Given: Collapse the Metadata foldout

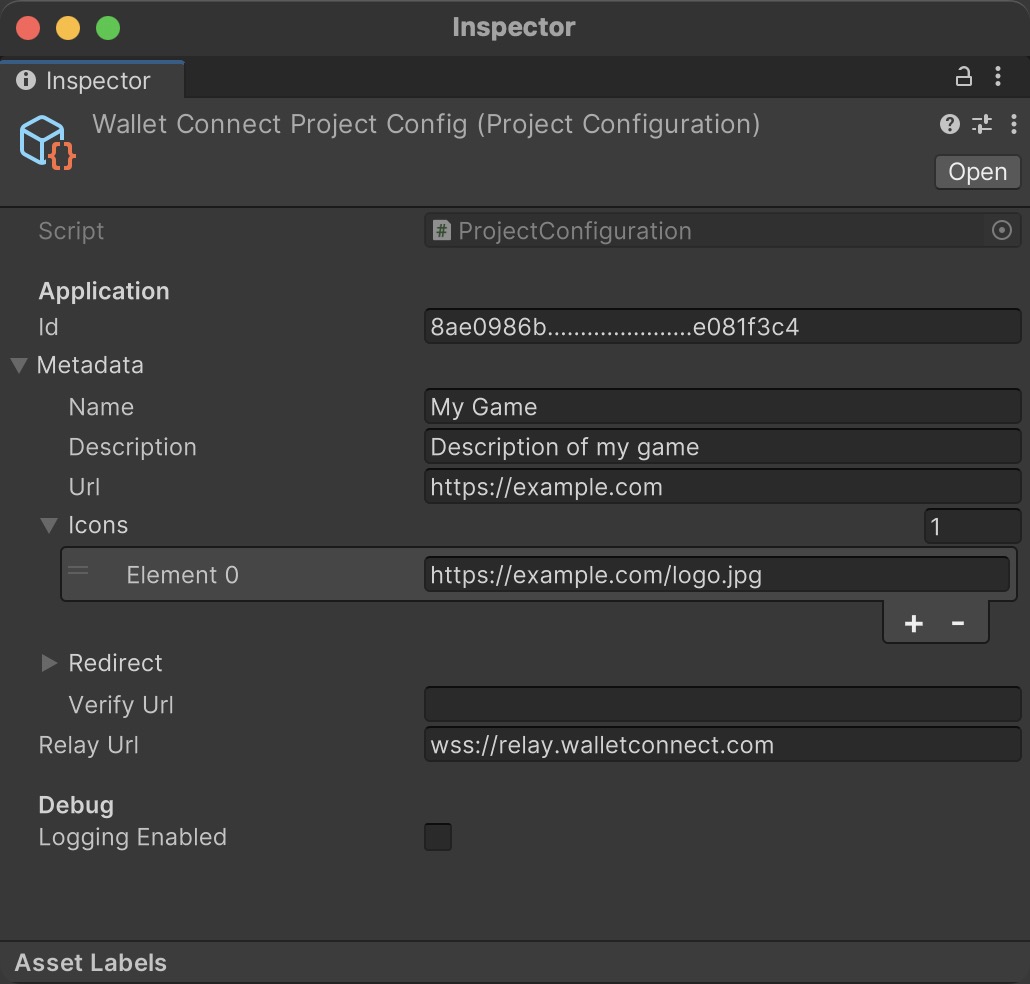Looking at the screenshot, I should (19, 365).
